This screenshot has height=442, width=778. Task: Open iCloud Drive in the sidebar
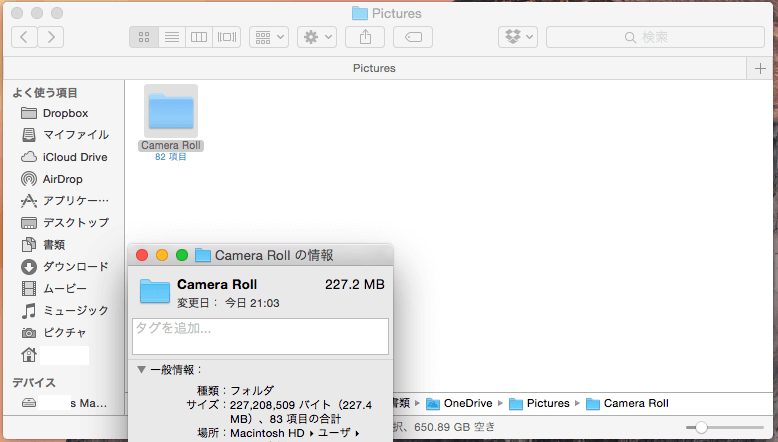click(65, 157)
